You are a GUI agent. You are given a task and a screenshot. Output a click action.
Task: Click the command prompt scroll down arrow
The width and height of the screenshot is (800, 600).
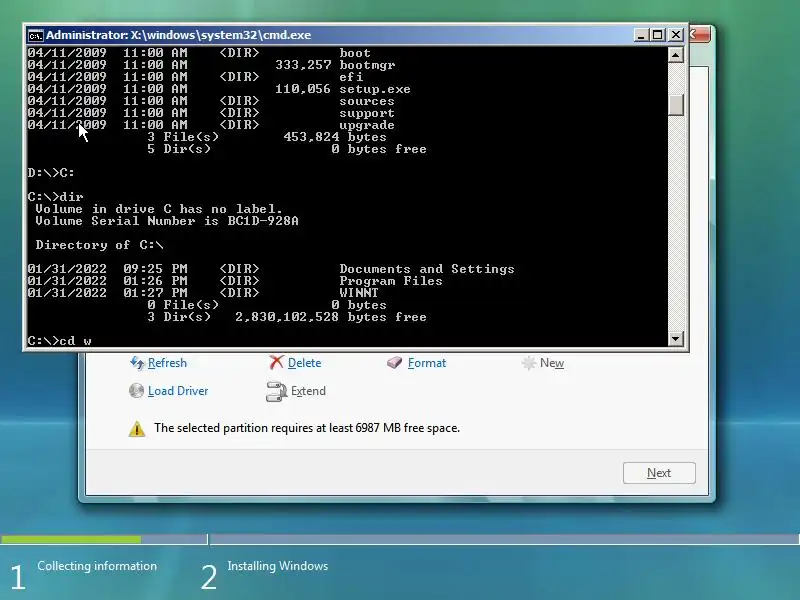click(x=676, y=338)
